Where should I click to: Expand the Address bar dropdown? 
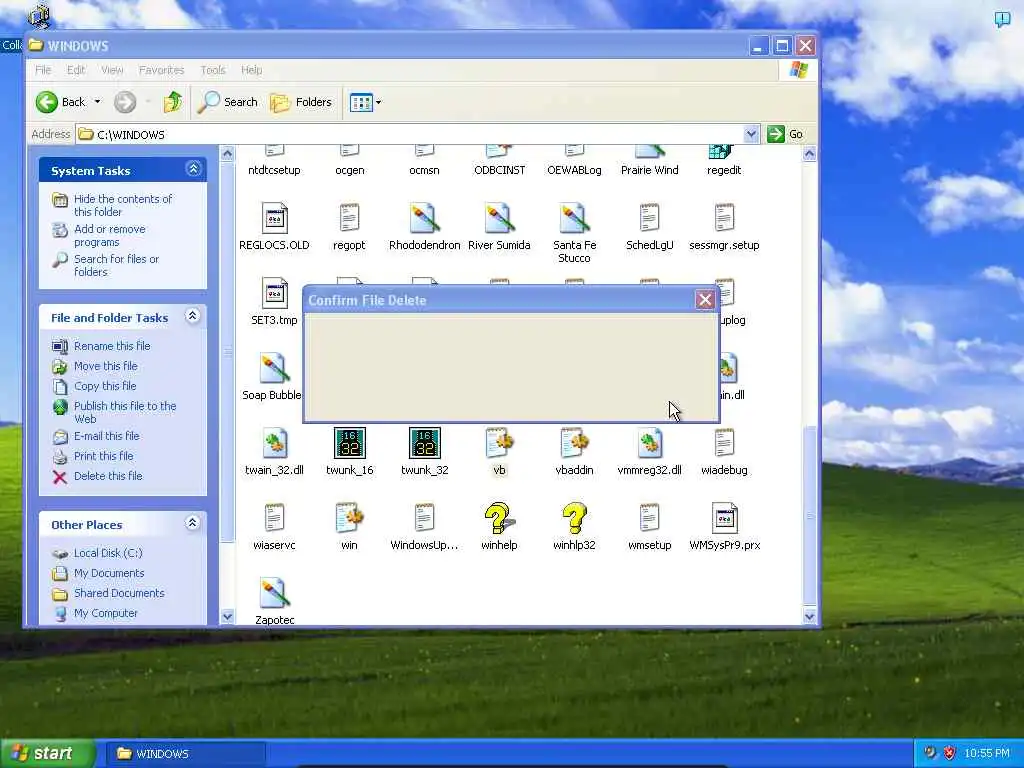[x=751, y=135]
